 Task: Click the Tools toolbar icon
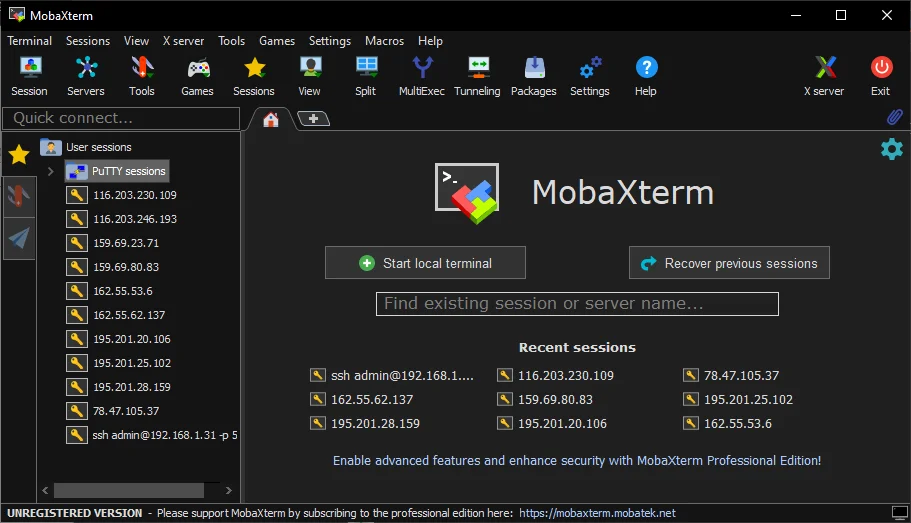click(142, 76)
